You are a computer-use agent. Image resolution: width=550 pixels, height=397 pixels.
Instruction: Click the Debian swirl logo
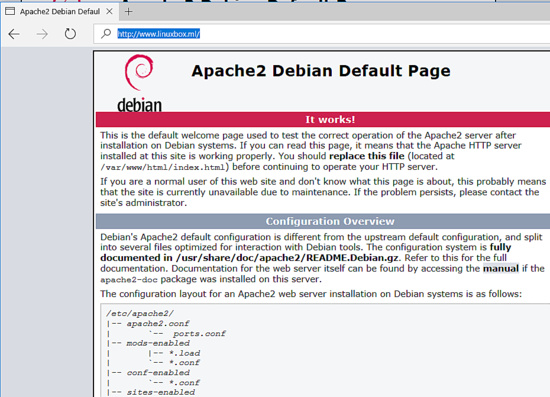139,72
